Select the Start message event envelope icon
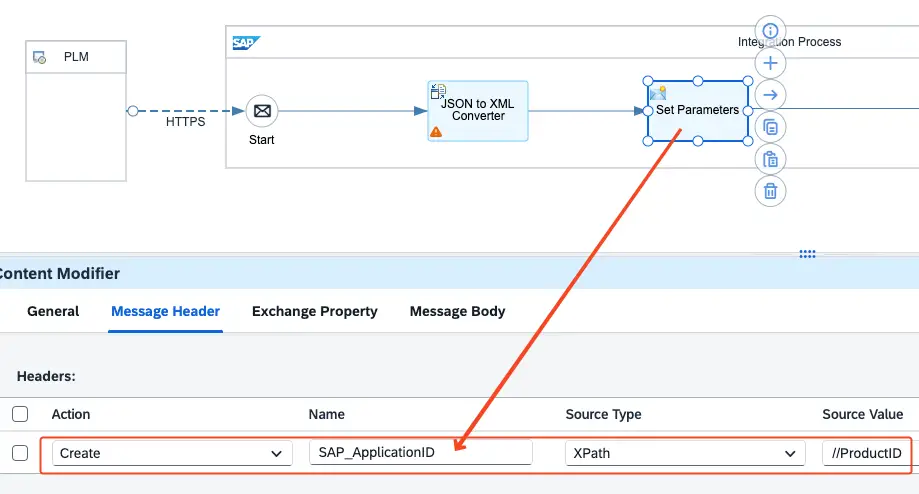919x494 pixels. click(x=262, y=111)
